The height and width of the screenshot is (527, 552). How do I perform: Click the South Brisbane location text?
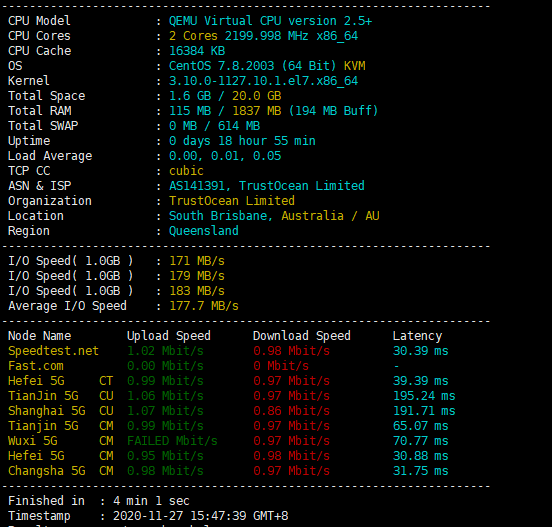click(220, 216)
